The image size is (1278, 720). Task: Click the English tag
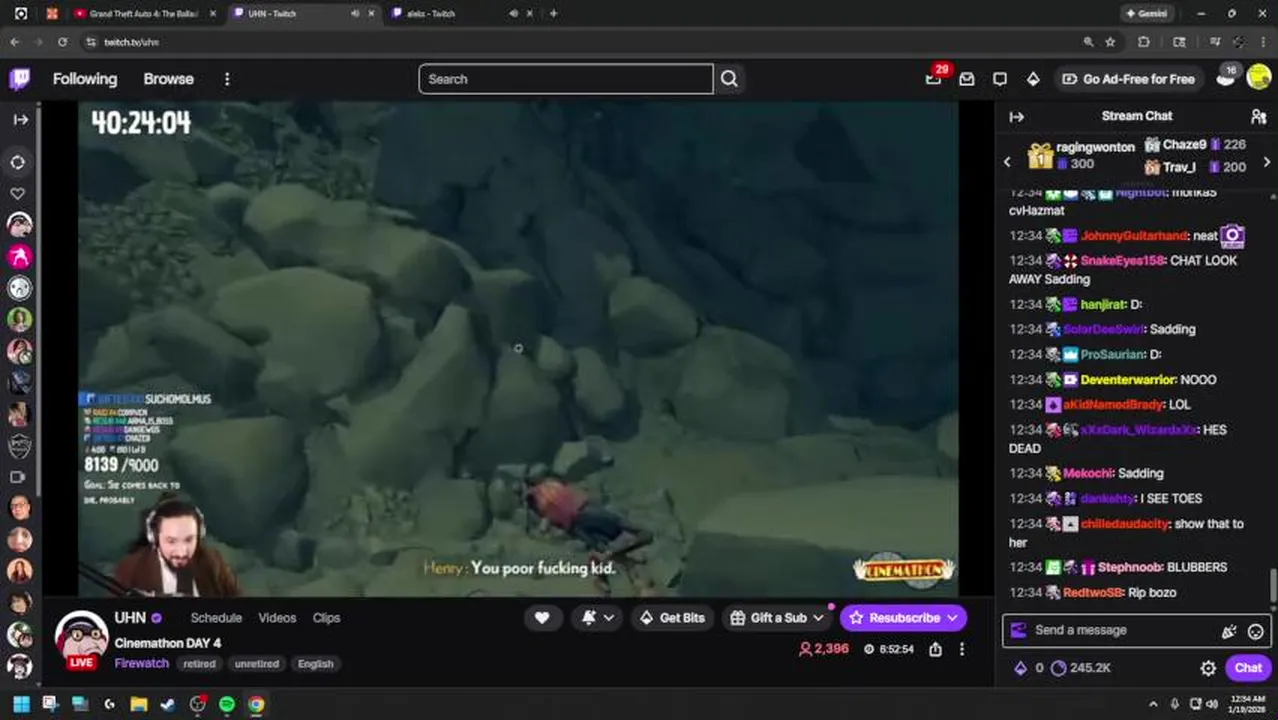(x=316, y=664)
